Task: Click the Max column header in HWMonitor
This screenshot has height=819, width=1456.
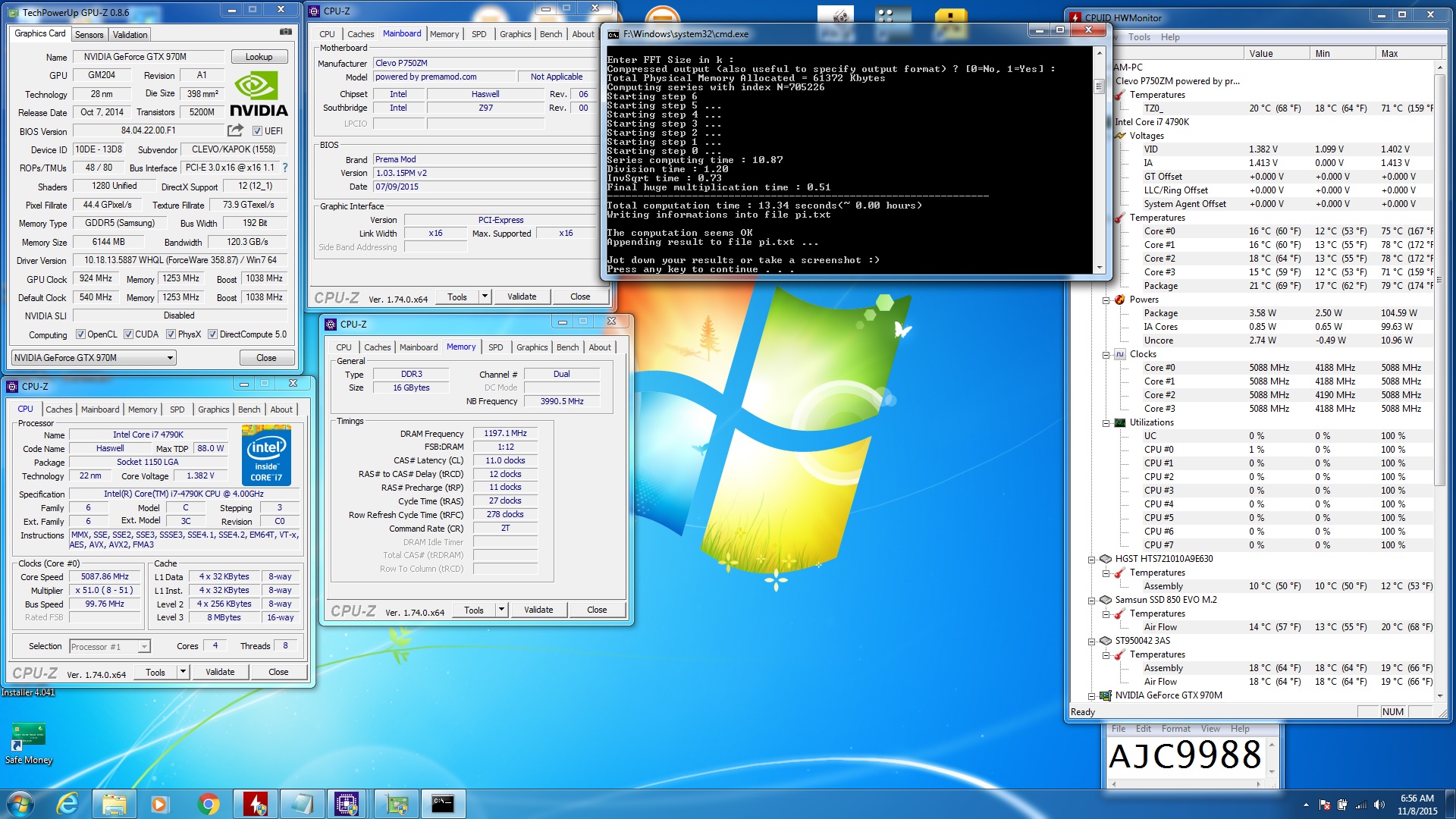Action: 1408,53
